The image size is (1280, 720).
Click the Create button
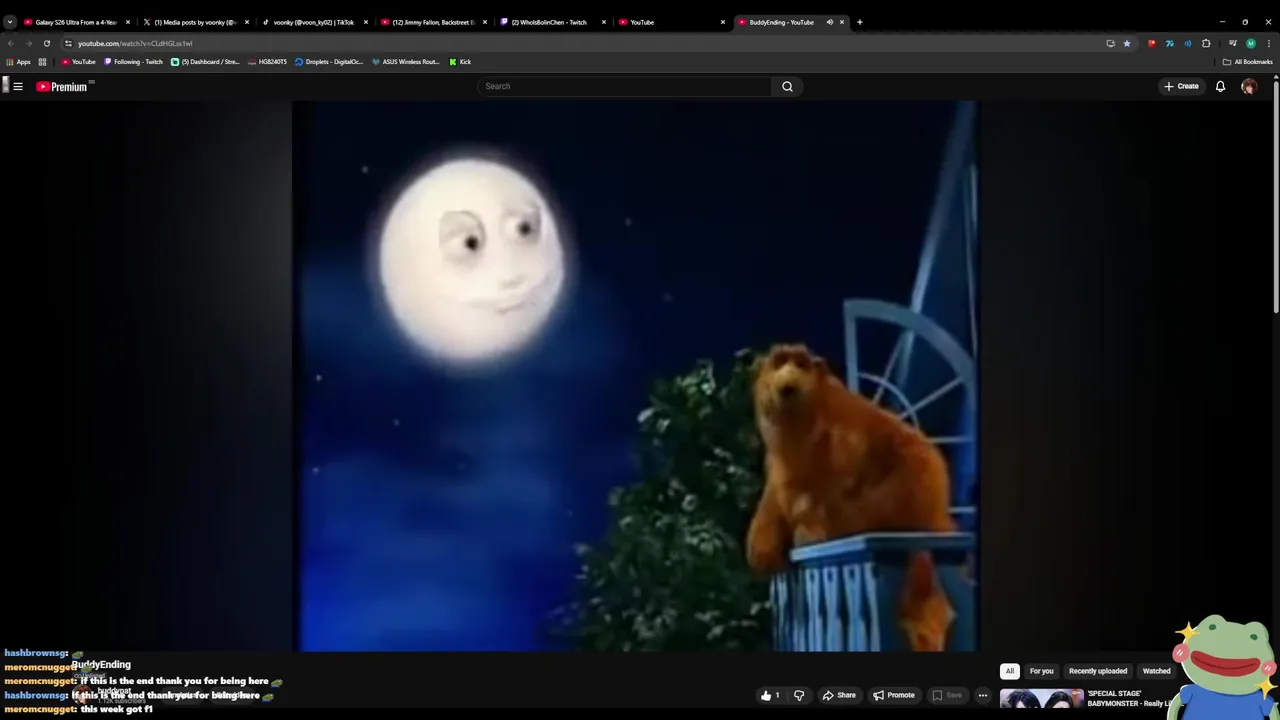pos(1181,86)
